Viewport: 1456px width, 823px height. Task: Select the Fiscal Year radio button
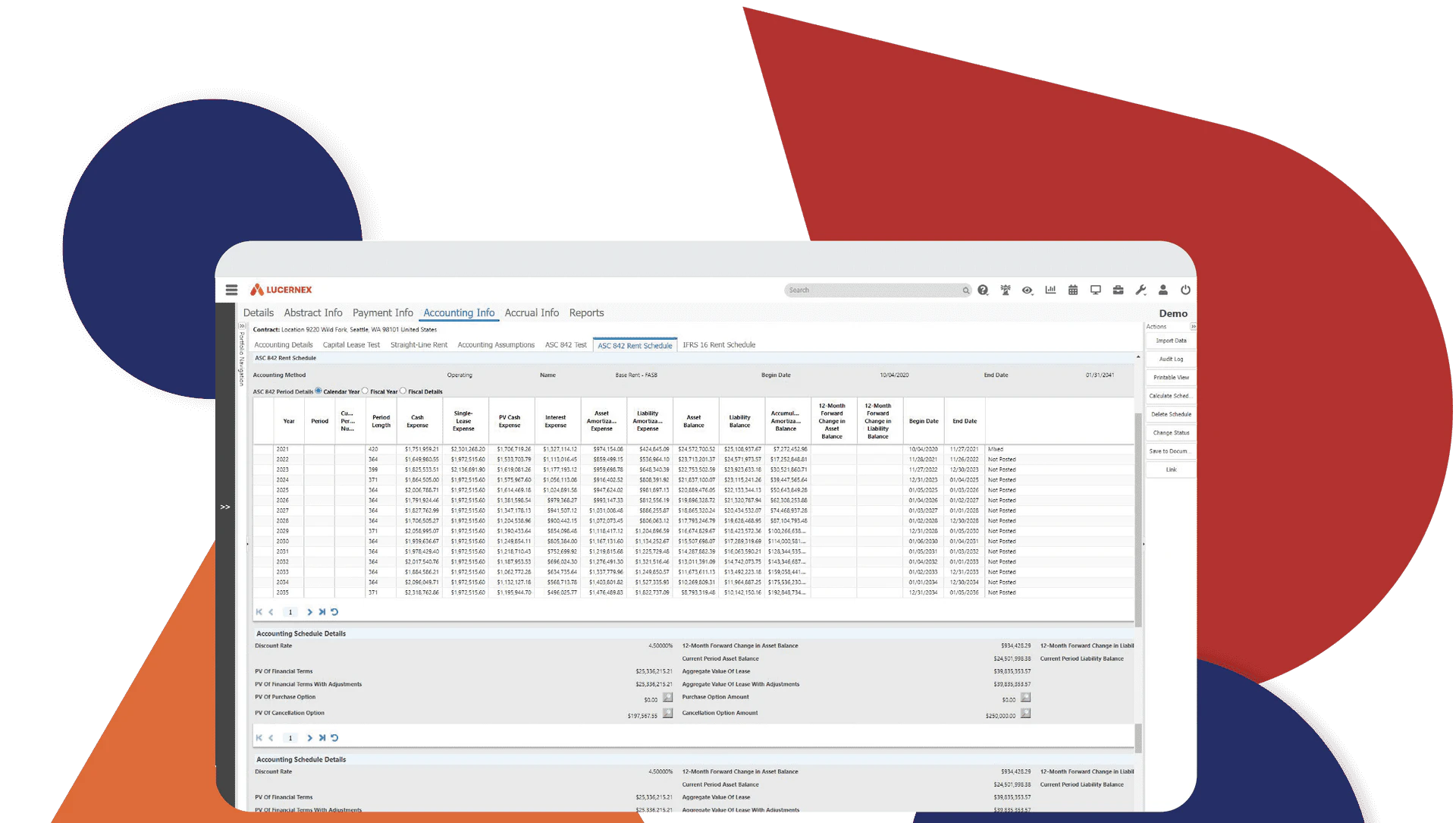pos(365,391)
